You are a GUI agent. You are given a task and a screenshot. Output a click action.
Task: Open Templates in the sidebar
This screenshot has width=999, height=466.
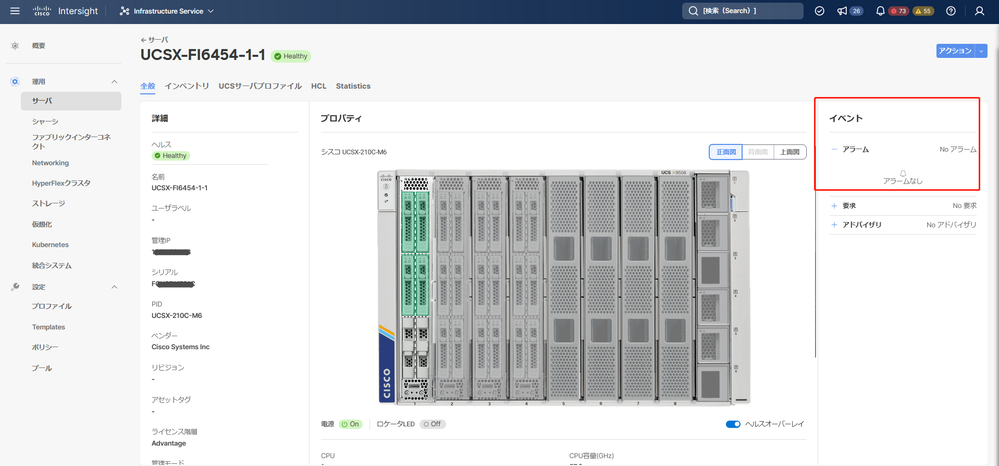[48, 327]
